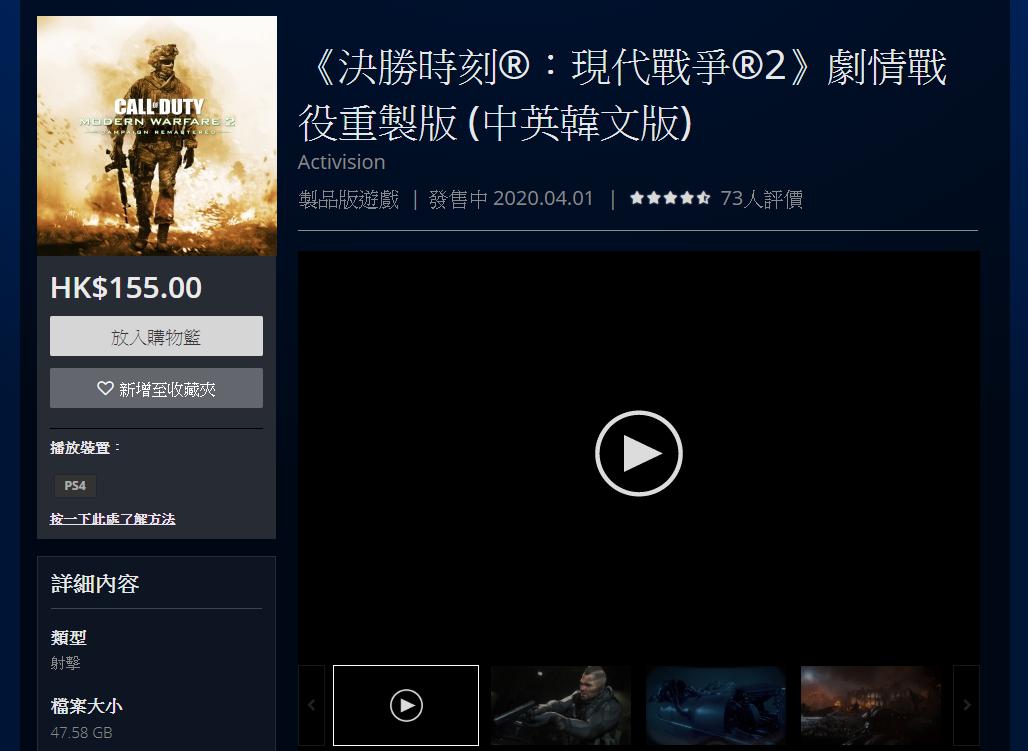This screenshot has width=1028, height=751.
Task: Click 新增至收藏夾 wishlist button
Action: [x=156, y=388]
